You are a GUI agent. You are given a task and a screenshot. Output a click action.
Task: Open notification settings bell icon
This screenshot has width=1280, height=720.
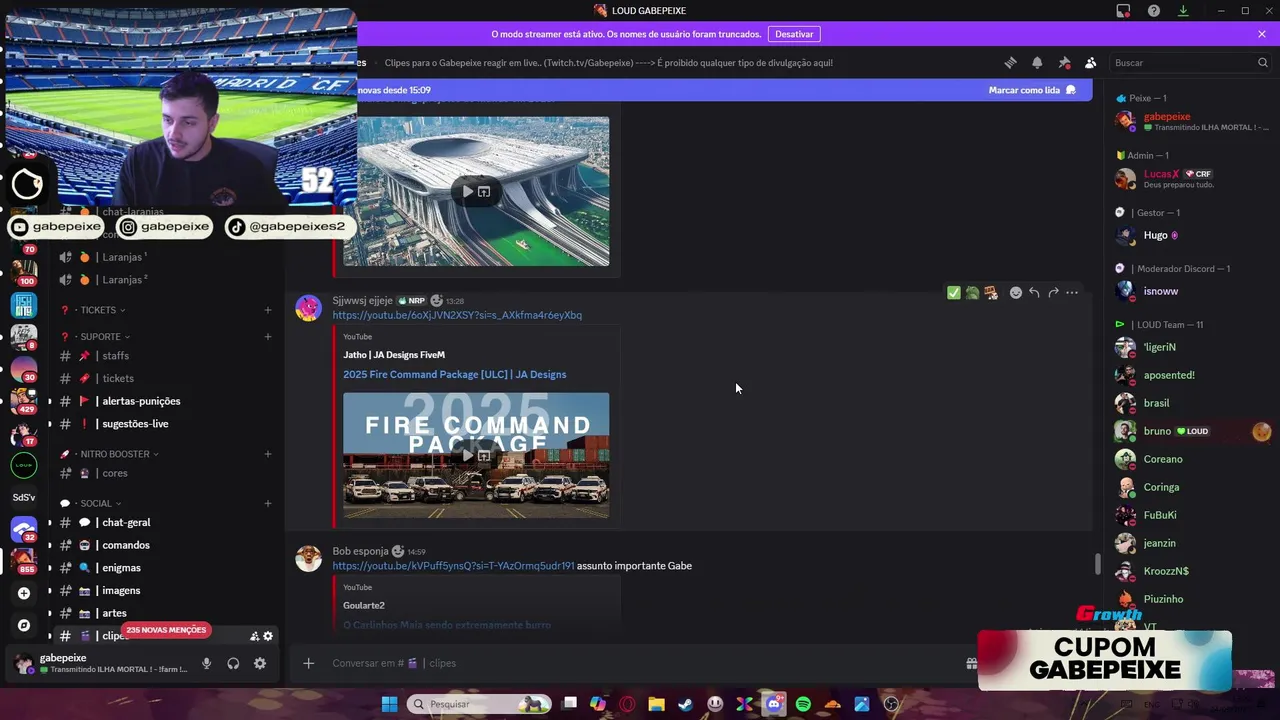click(1037, 62)
